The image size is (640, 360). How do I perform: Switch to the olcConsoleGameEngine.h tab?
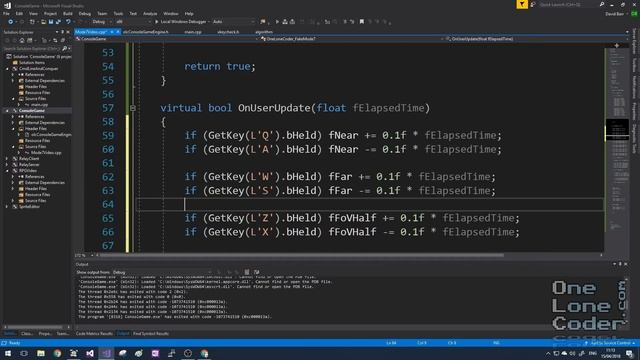pyautogui.click(x=146, y=31)
